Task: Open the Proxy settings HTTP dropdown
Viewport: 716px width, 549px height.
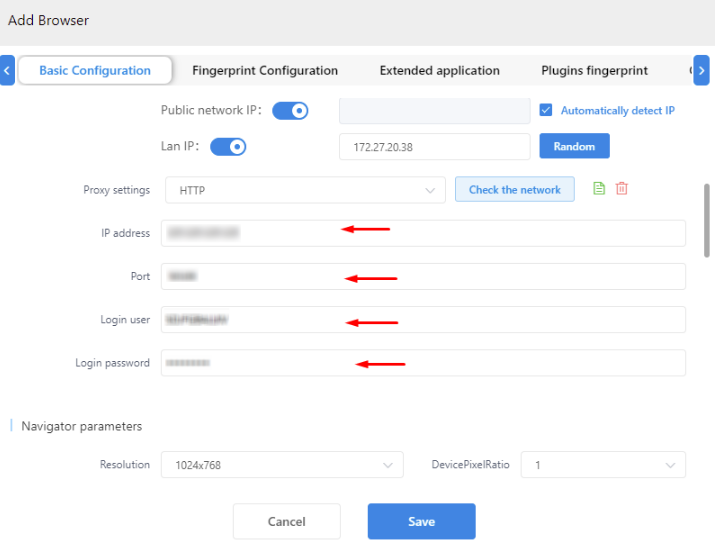Action: click(303, 190)
